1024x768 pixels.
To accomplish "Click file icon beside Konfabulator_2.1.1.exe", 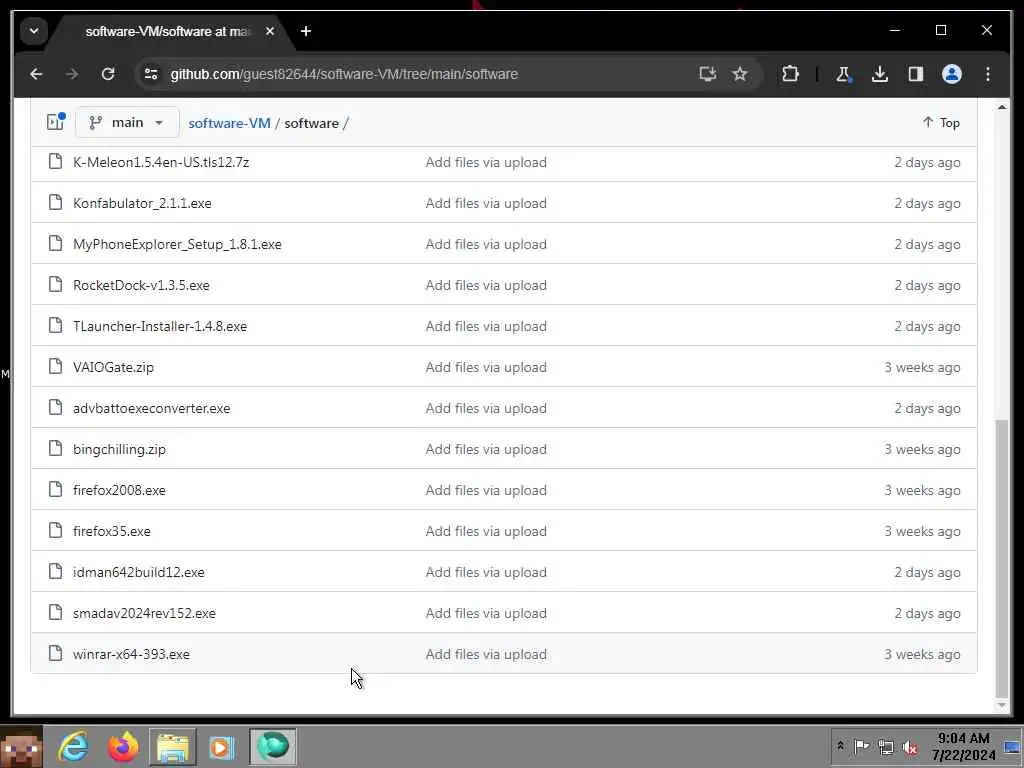I will pos(56,202).
